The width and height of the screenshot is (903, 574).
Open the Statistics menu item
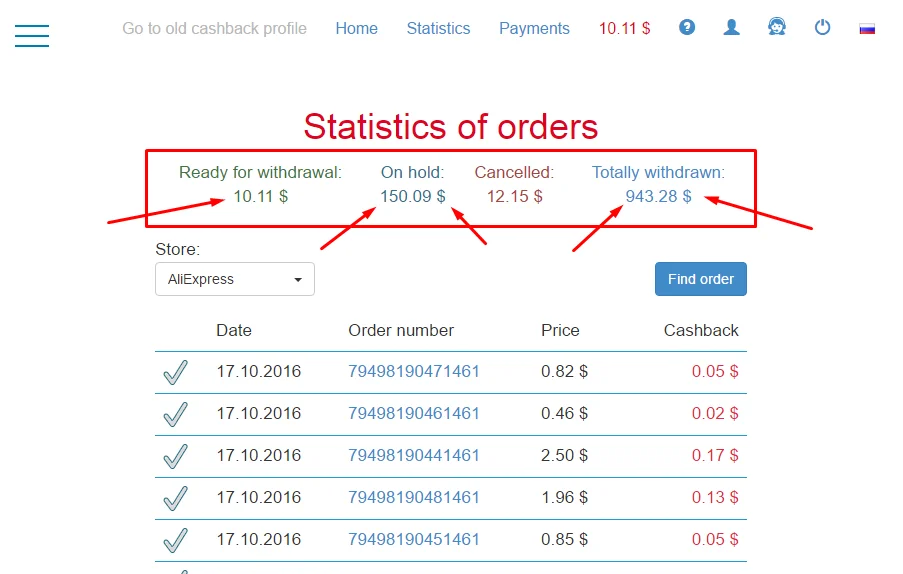[438, 28]
